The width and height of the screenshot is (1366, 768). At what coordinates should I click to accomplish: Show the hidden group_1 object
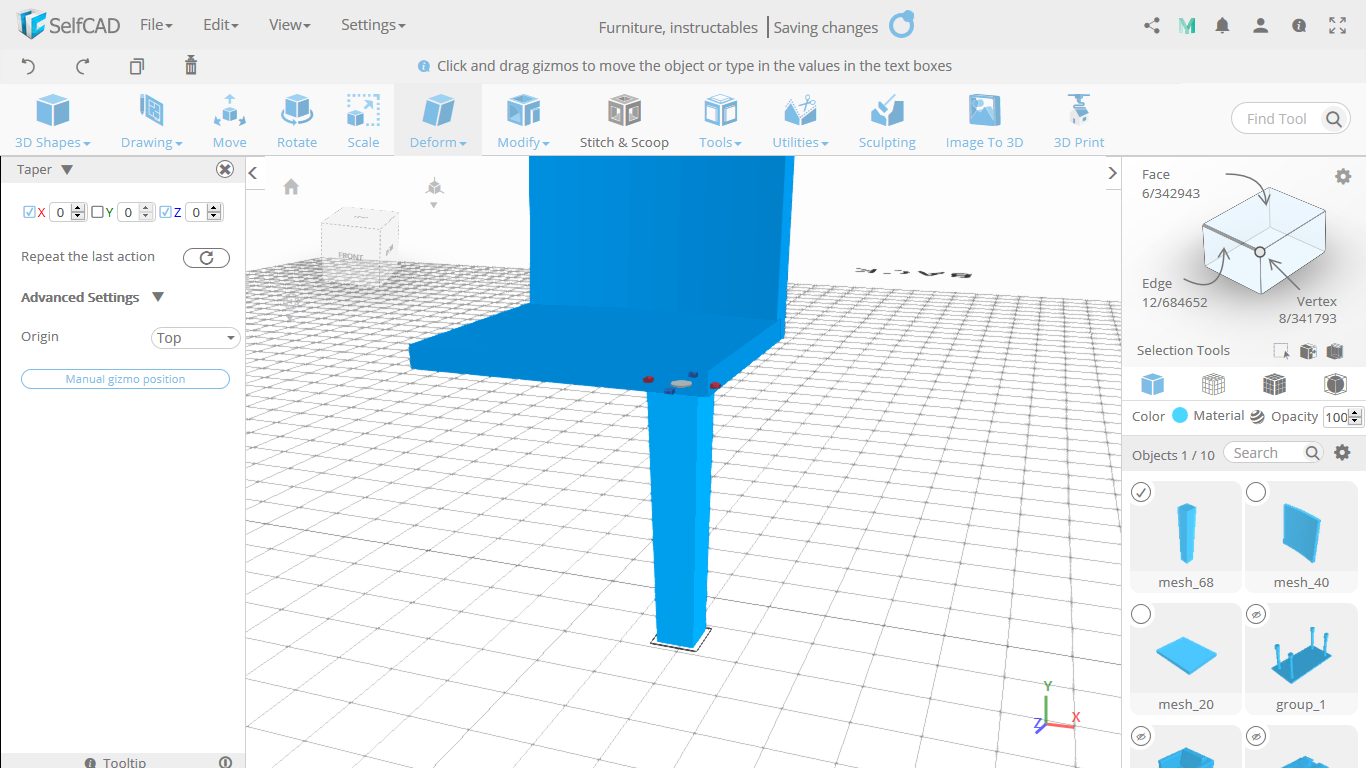point(1256,614)
